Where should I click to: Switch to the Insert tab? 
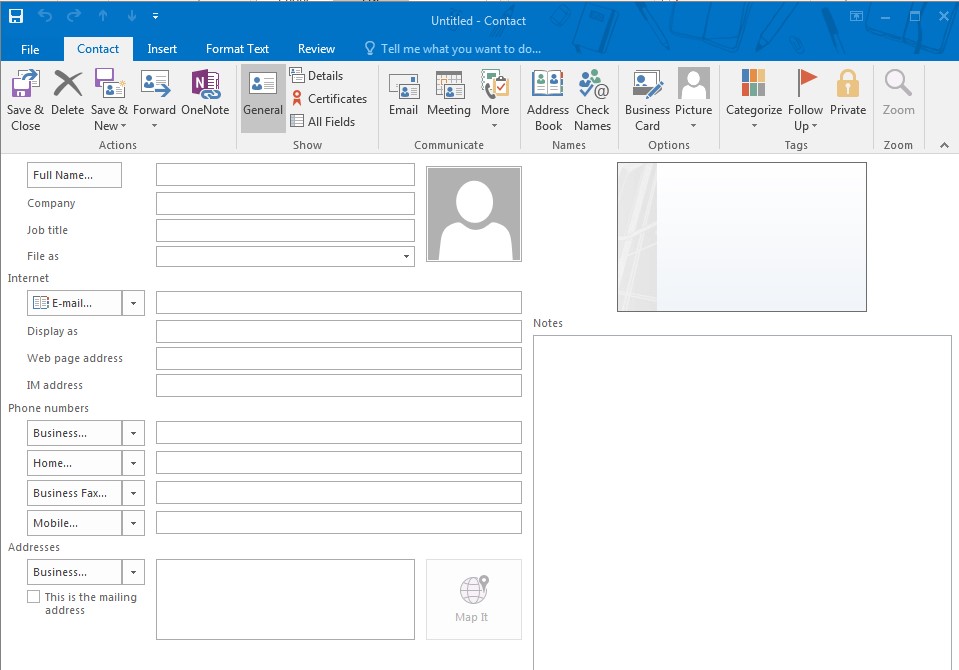coord(162,49)
